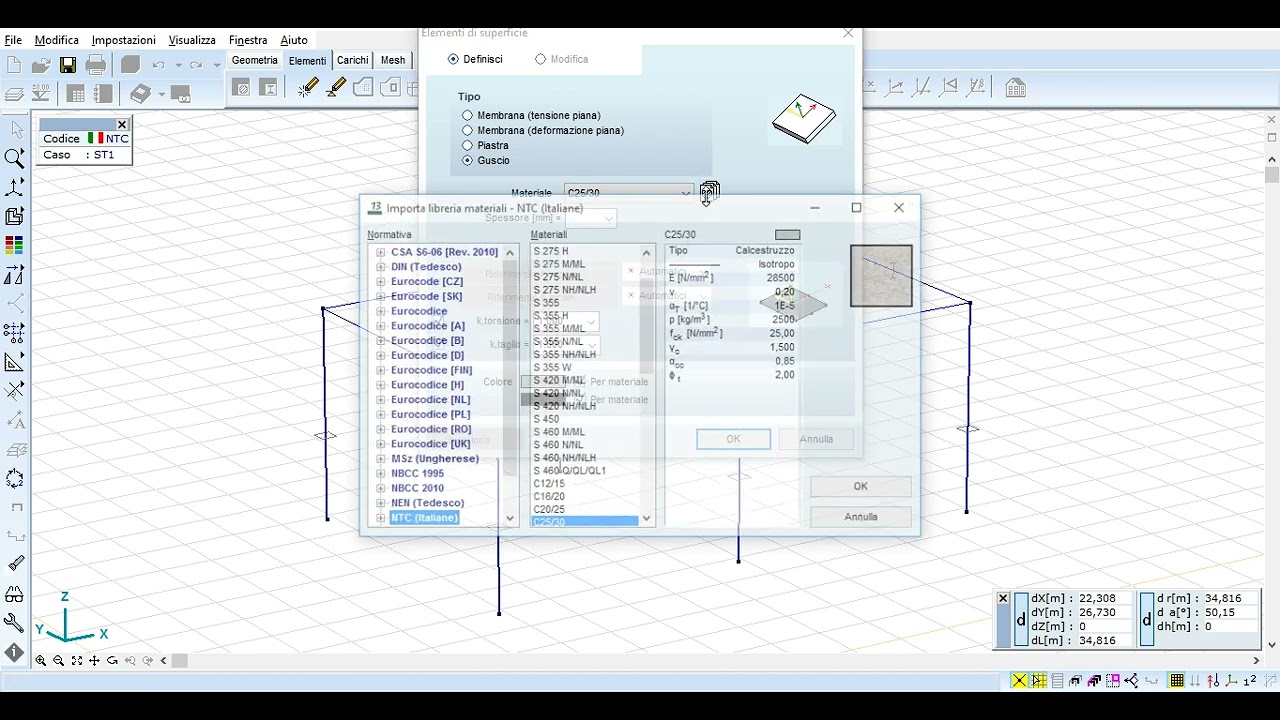Choose the Guscio surface type

pyautogui.click(x=467, y=161)
